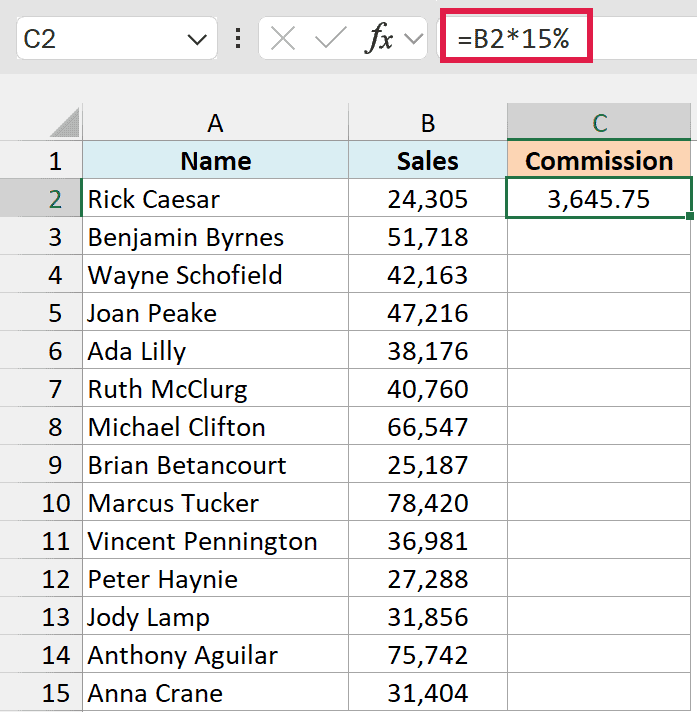Select row 2 header

click(41, 198)
